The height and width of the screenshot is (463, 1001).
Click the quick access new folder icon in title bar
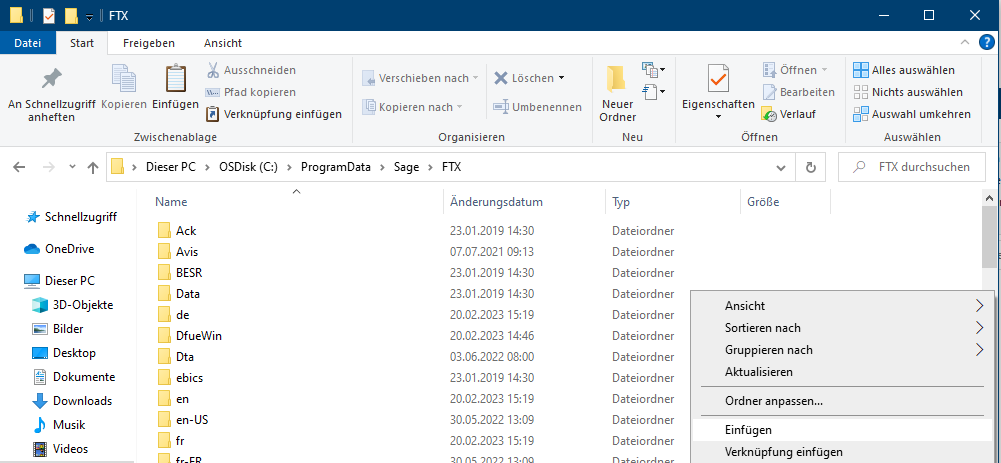click(x=72, y=15)
